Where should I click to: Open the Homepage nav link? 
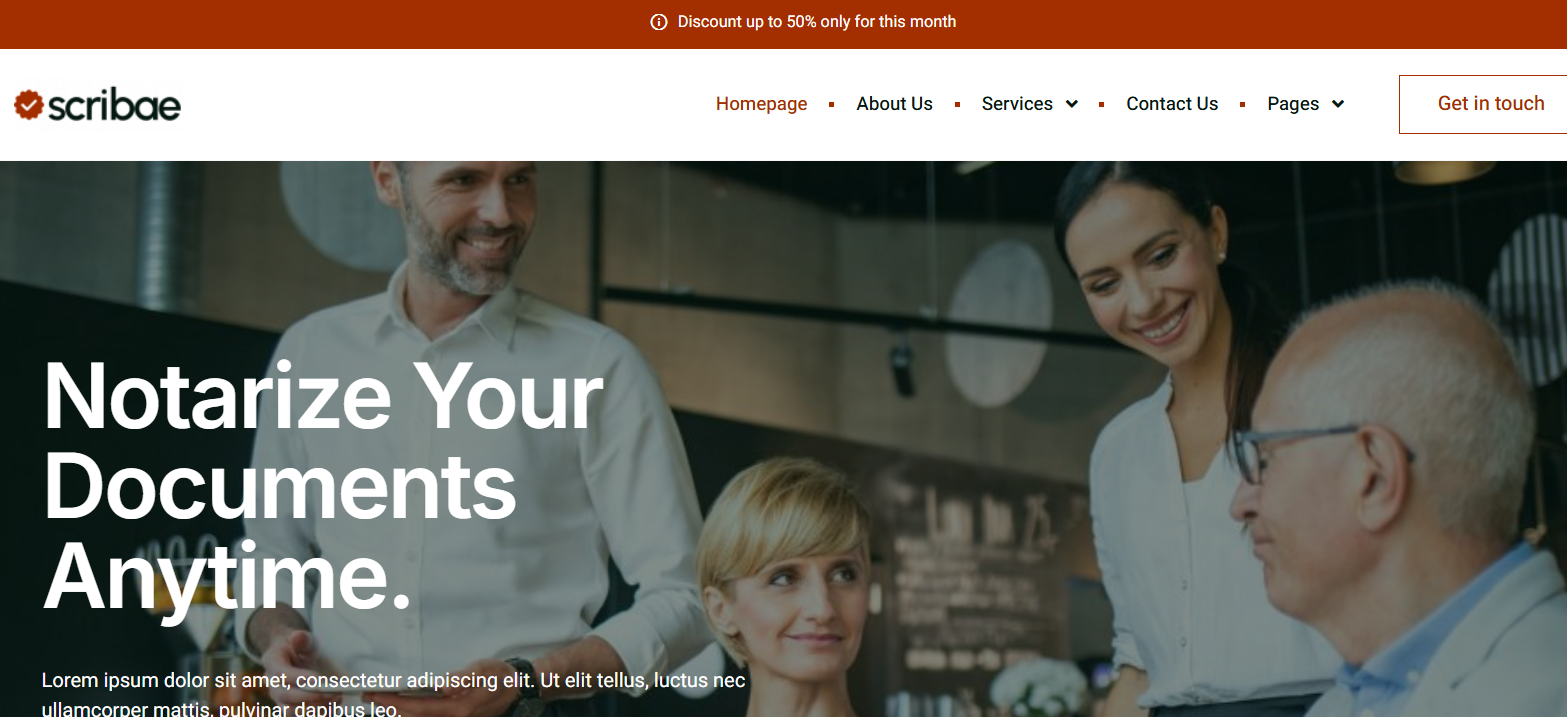pyautogui.click(x=761, y=104)
